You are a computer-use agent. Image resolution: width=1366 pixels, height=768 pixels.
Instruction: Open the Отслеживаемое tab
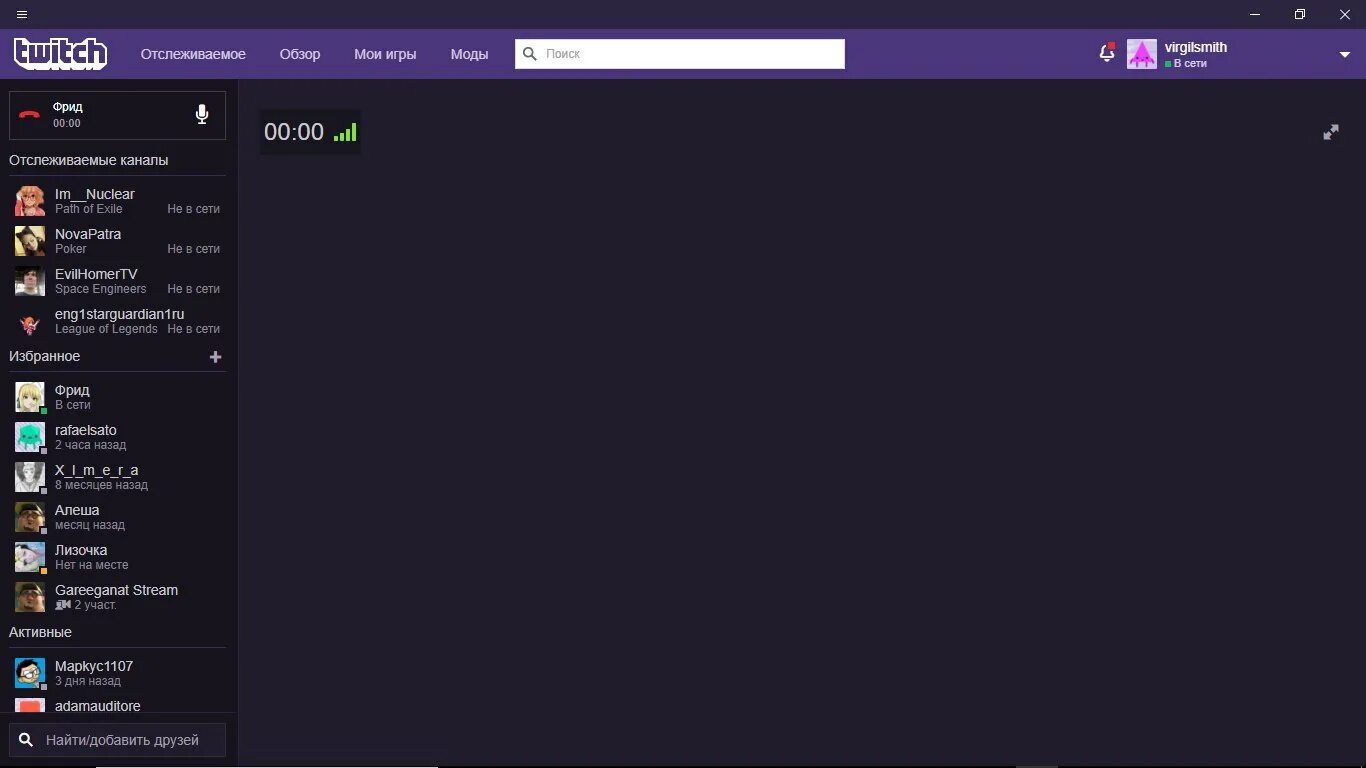point(193,54)
